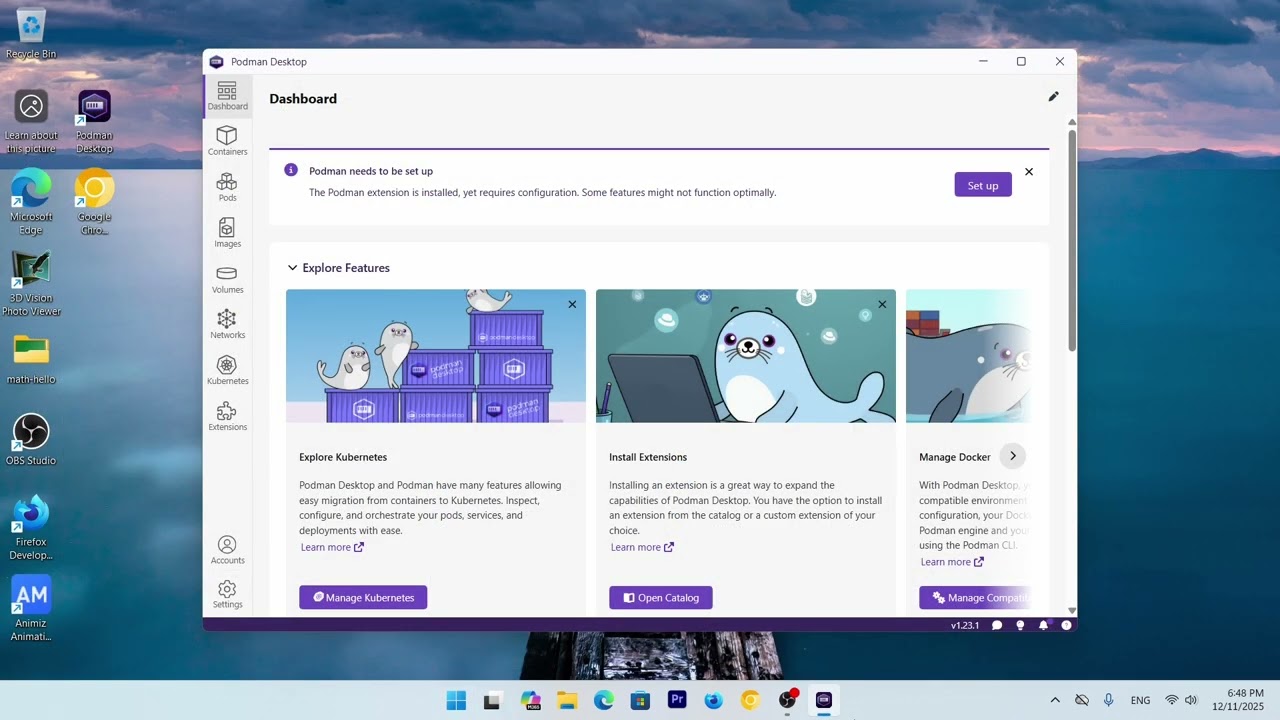Select 3D Vision Photo Viewer desktop icon
Screen dimensions: 1280x720
tap(31, 284)
